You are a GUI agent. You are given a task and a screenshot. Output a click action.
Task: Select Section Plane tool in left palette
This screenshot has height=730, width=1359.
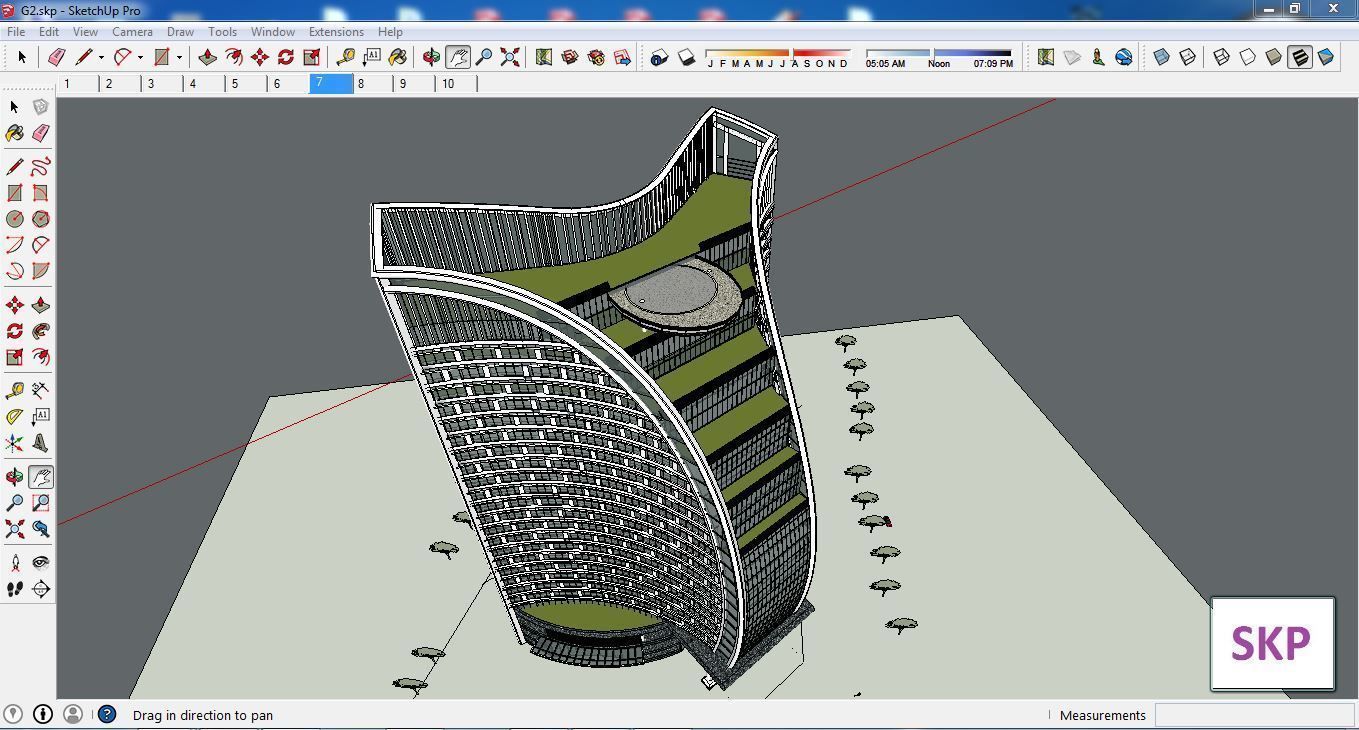point(41,588)
